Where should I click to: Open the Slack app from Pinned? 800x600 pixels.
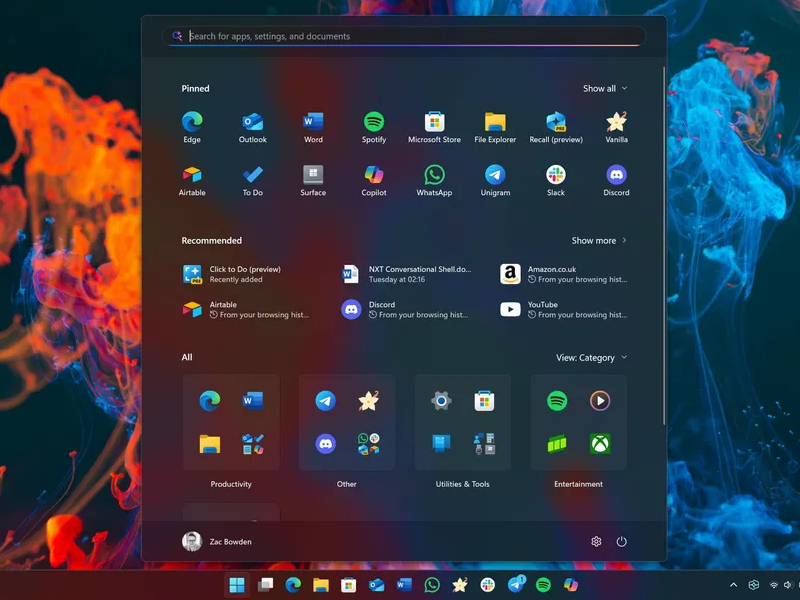(555, 180)
